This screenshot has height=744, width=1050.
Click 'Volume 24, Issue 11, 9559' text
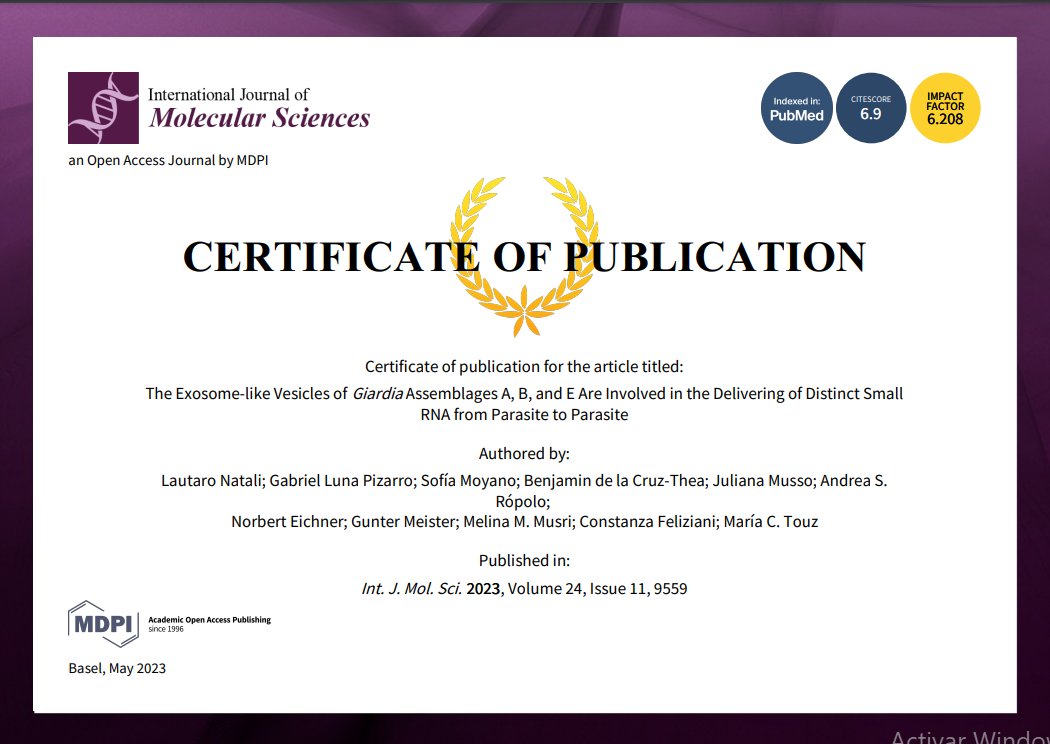tap(597, 589)
